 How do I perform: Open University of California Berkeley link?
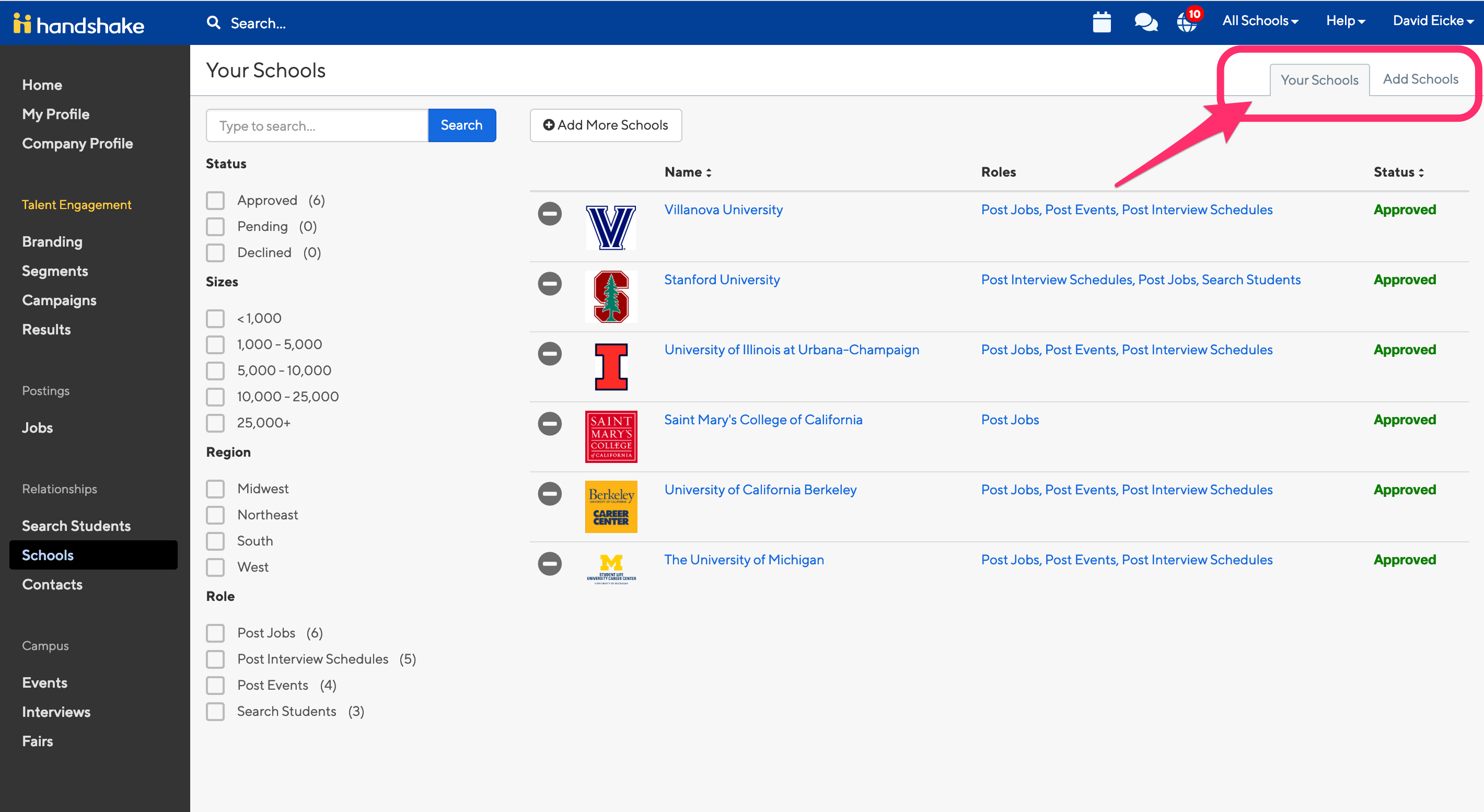pyautogui.click(x=760, y=490)
